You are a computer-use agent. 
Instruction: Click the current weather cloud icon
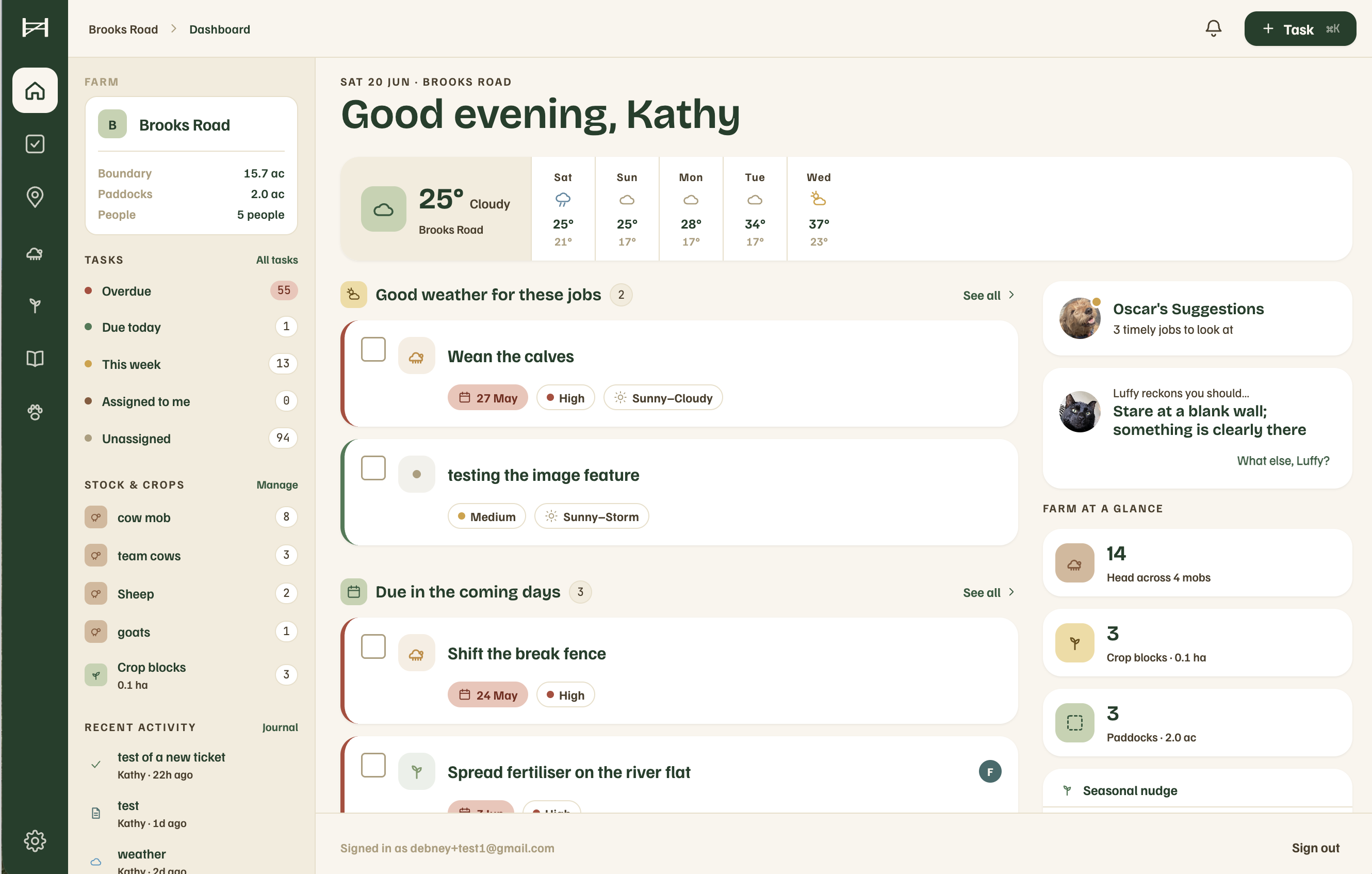pos(383,209)
